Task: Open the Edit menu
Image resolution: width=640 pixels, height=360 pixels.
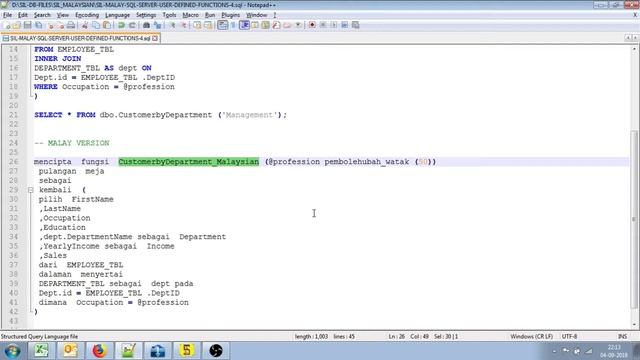Action: [23, 15]
